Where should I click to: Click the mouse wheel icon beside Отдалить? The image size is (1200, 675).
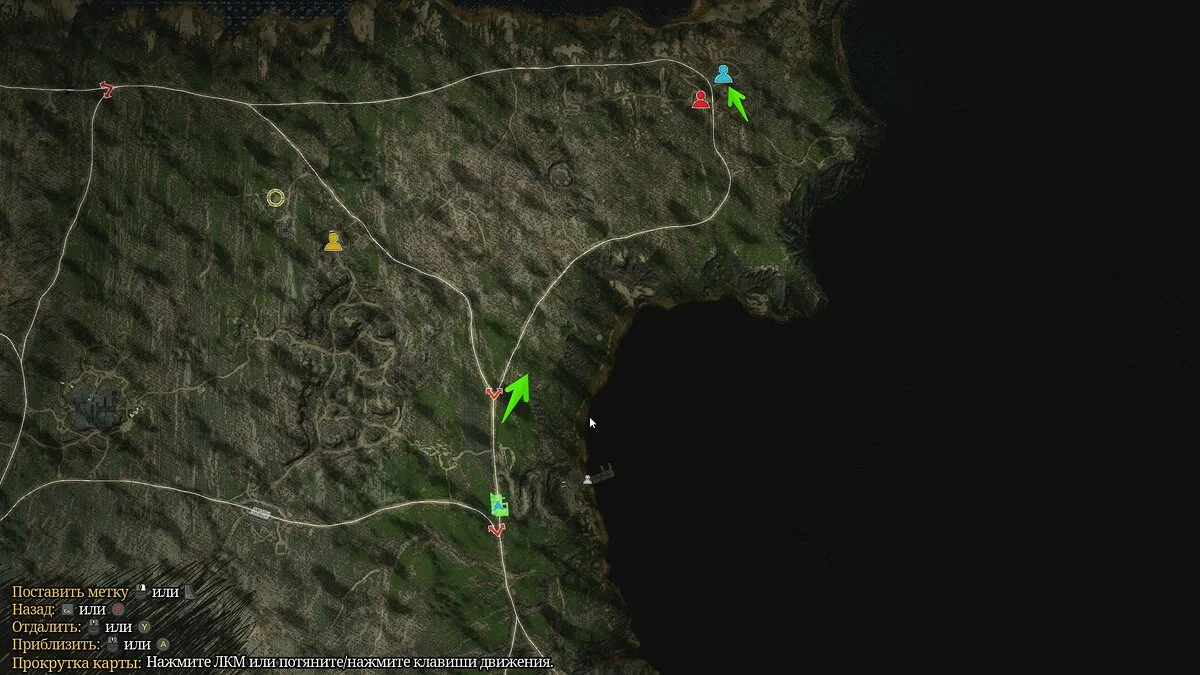(x=94, y=627)
